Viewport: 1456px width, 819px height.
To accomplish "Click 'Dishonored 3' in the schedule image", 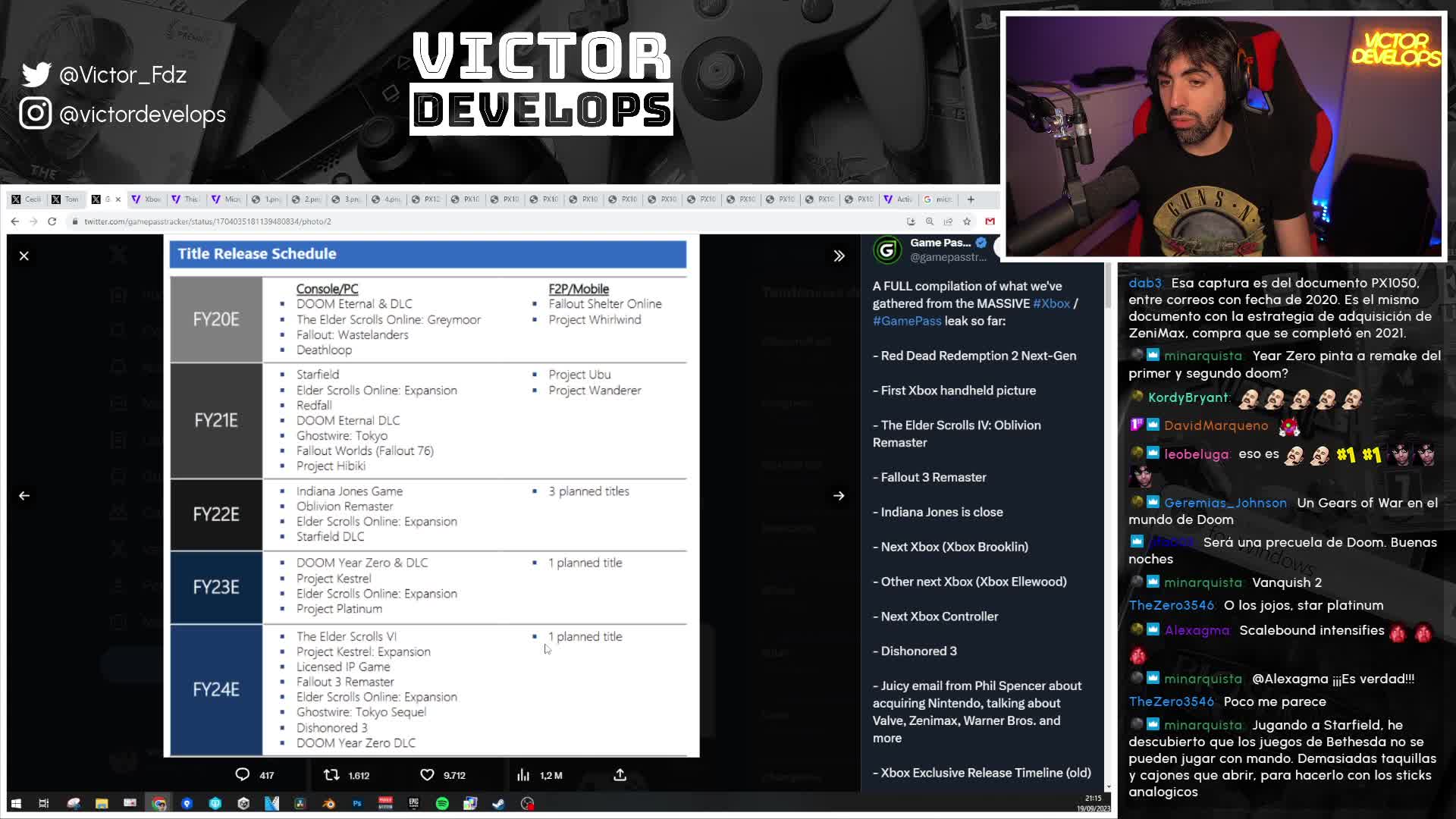I will pos(331,728).
